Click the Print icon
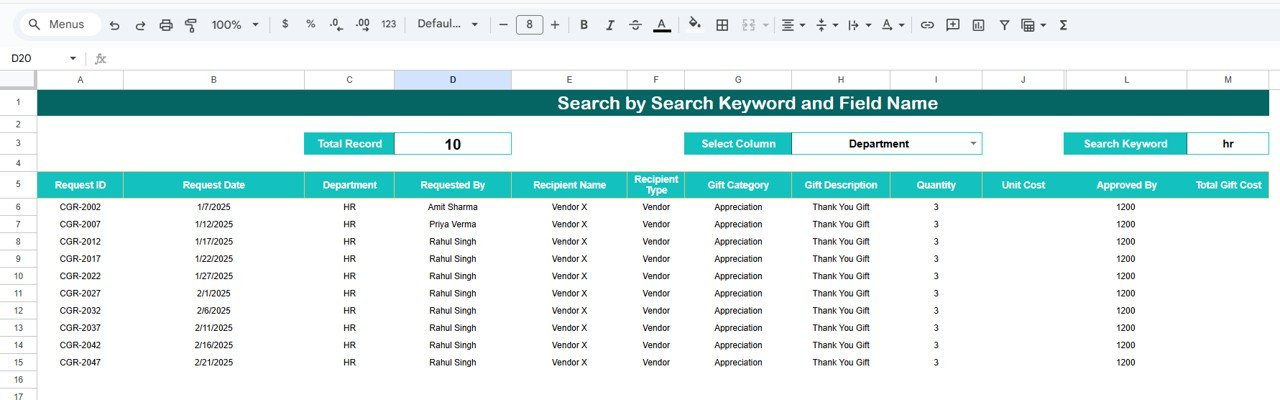1280x400 pixels. [x=166, y=25]
